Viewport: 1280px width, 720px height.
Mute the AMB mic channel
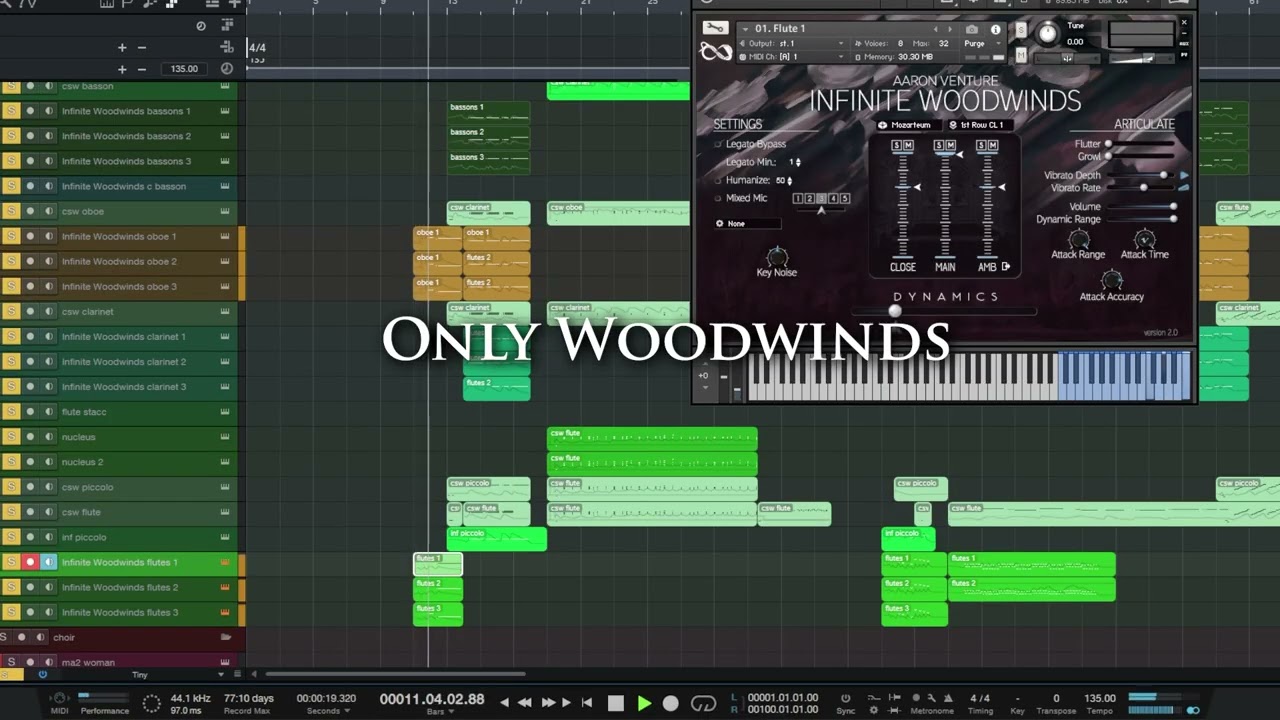tap(992, 146)
